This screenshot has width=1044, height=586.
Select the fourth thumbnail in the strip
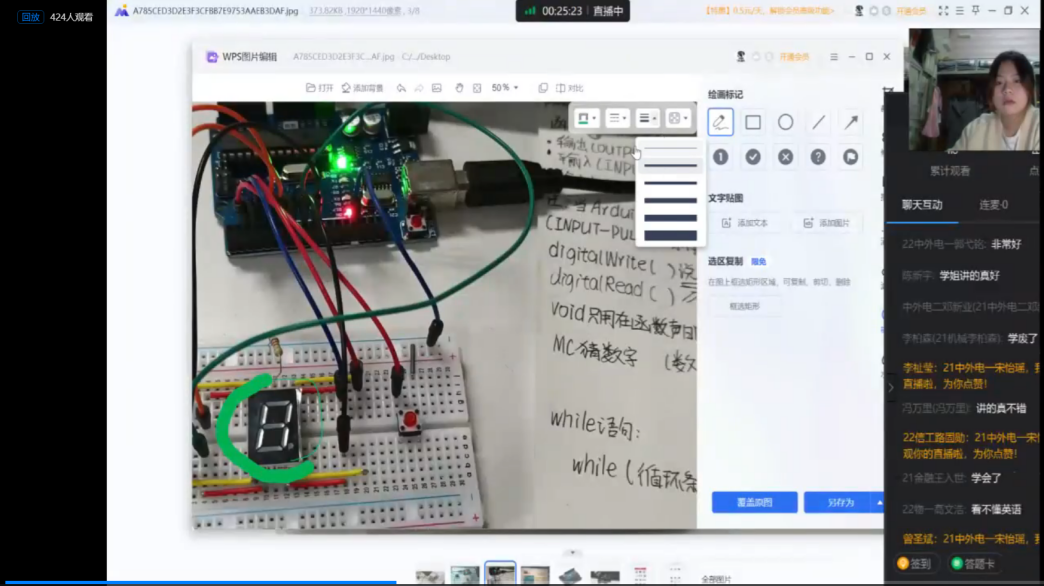pos(535,575)
